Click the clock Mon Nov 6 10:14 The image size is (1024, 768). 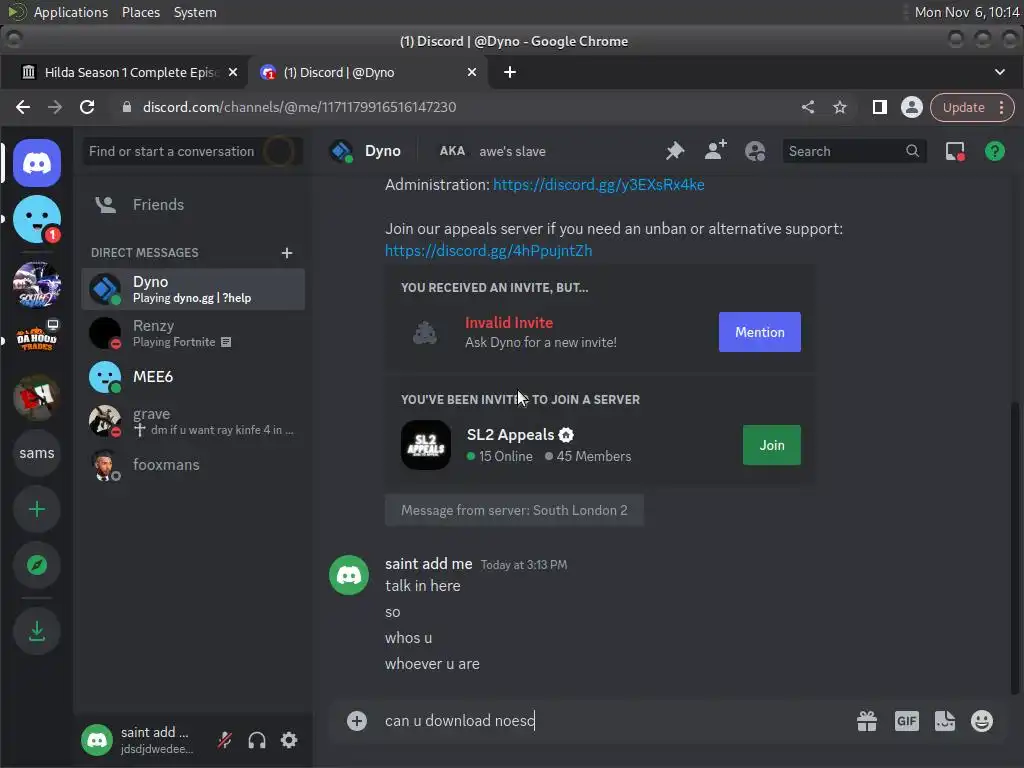967,12
